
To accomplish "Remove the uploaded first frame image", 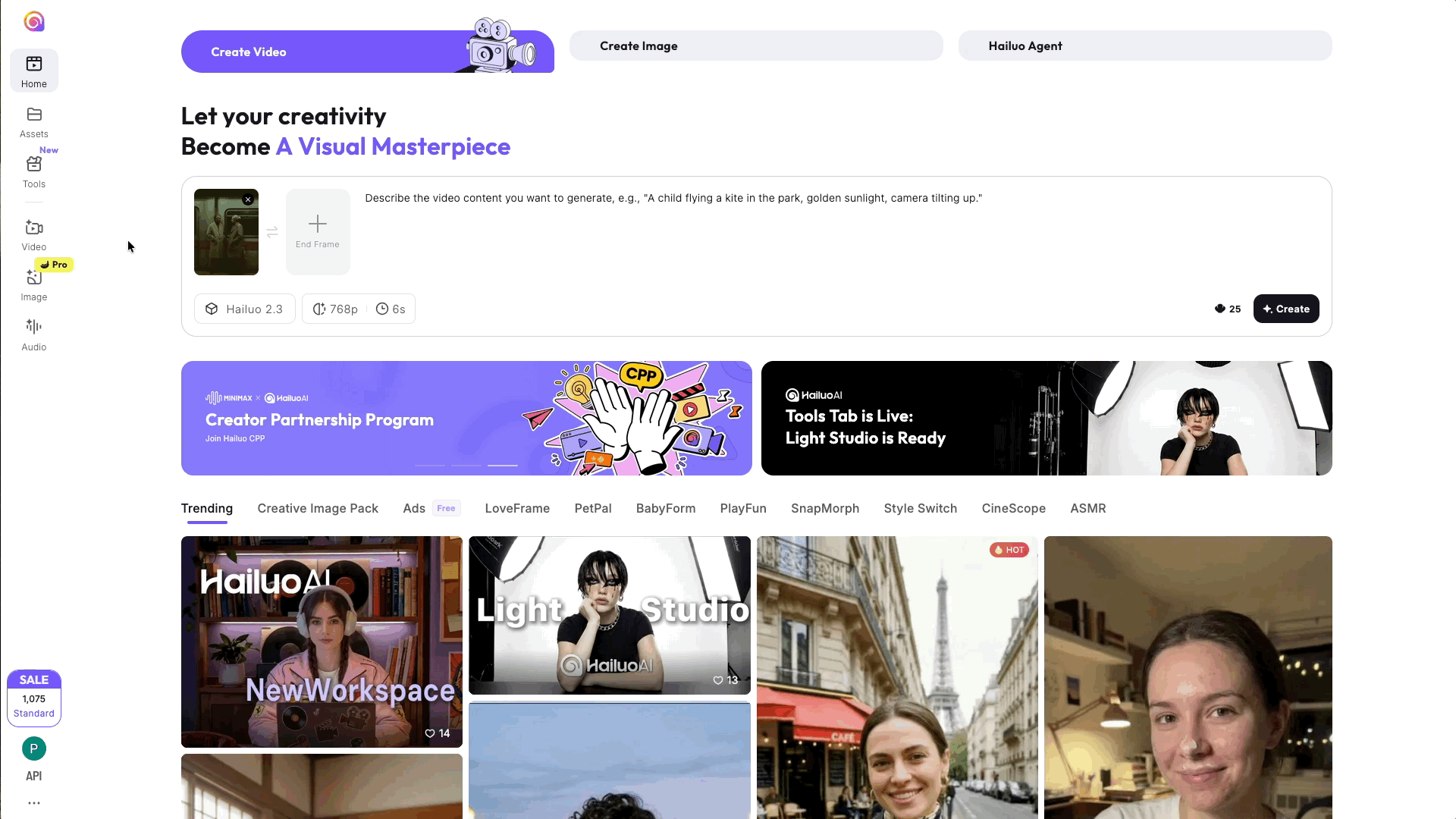I will coord(248,199).
